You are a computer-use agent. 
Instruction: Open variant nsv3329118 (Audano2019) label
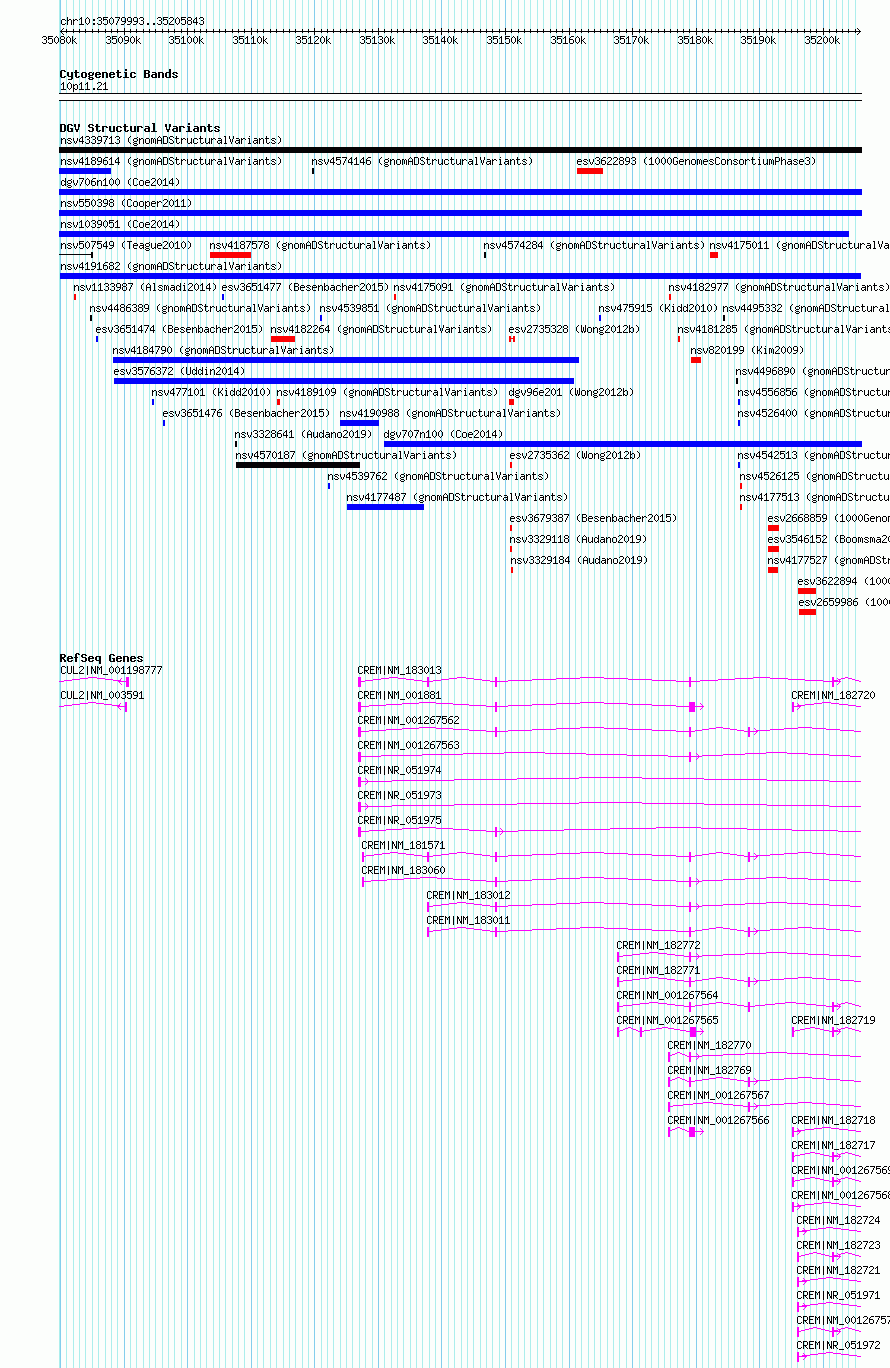pos(578,539)
